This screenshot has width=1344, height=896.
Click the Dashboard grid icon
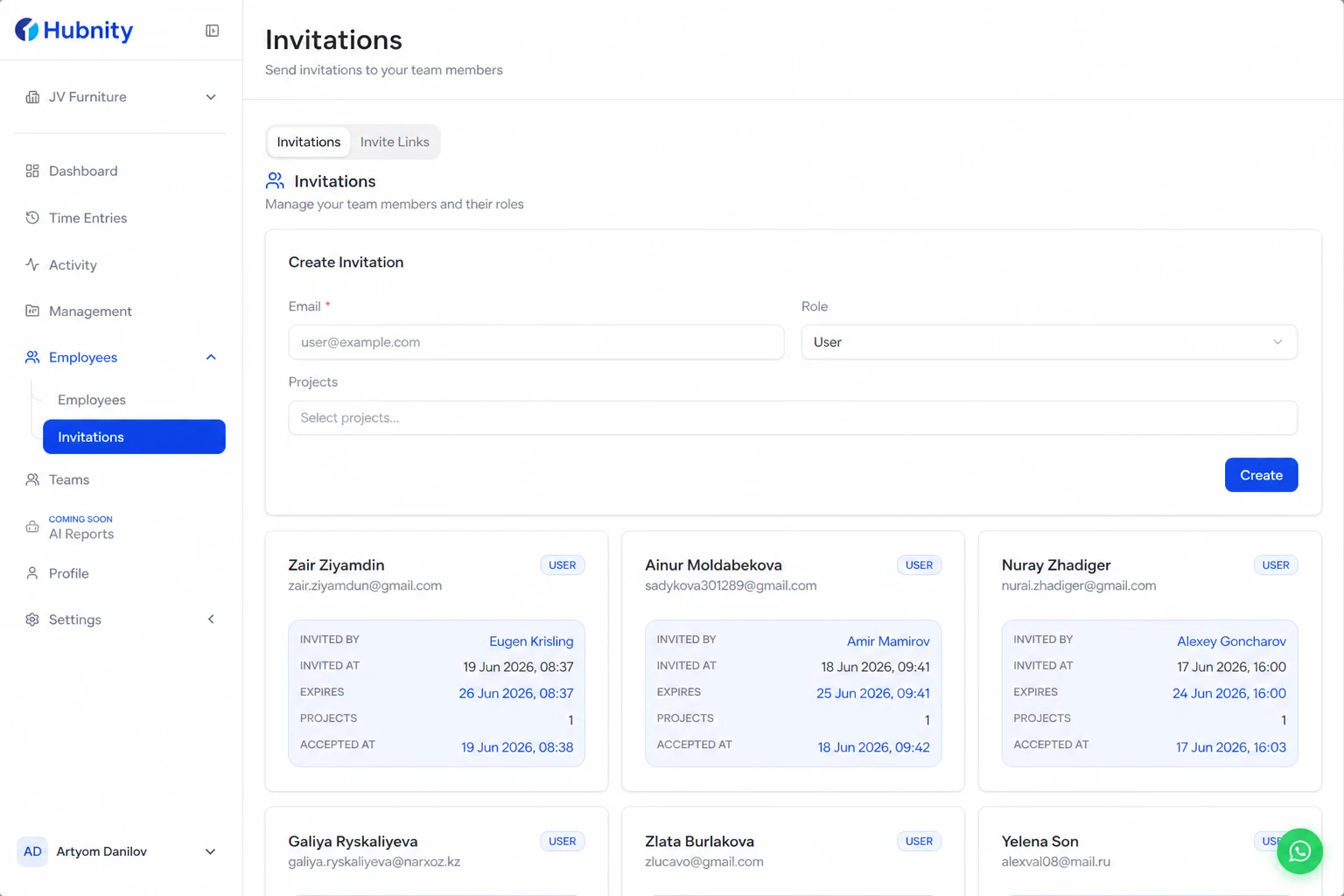coord(32,171)
